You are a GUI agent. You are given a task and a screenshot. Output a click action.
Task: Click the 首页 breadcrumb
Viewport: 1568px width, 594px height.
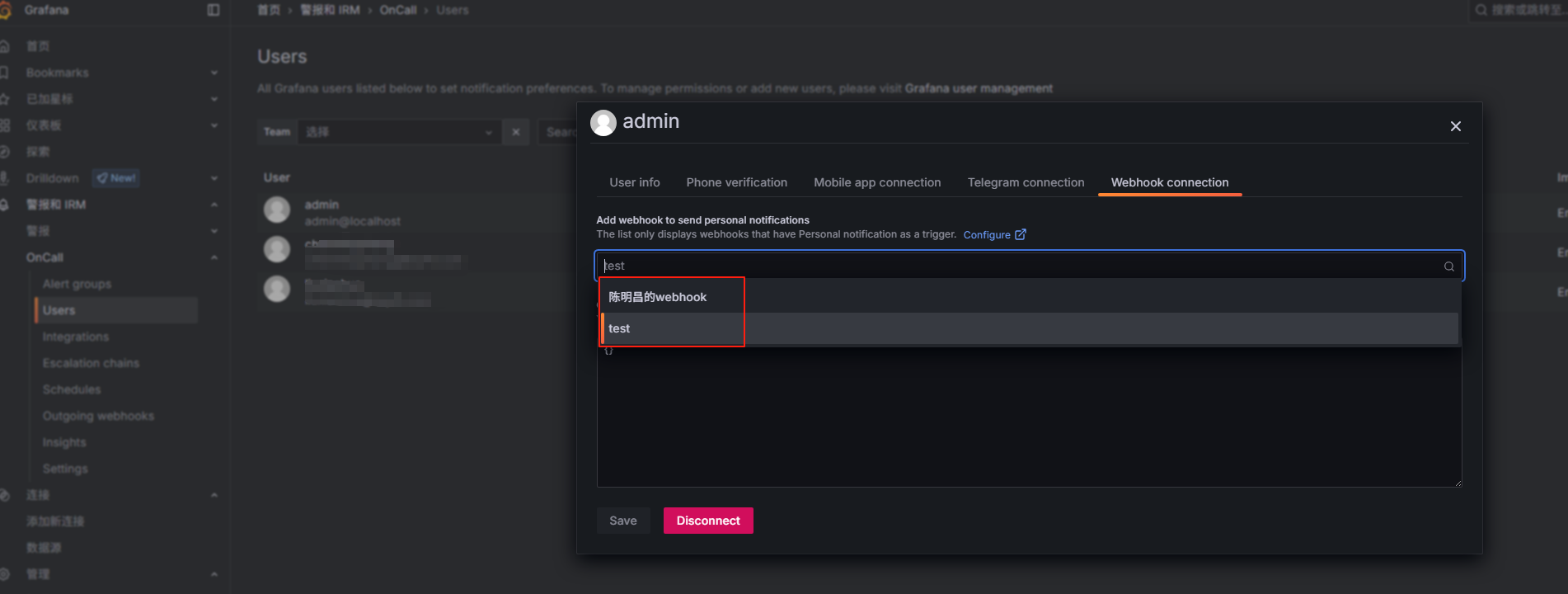tap(269, 10)
